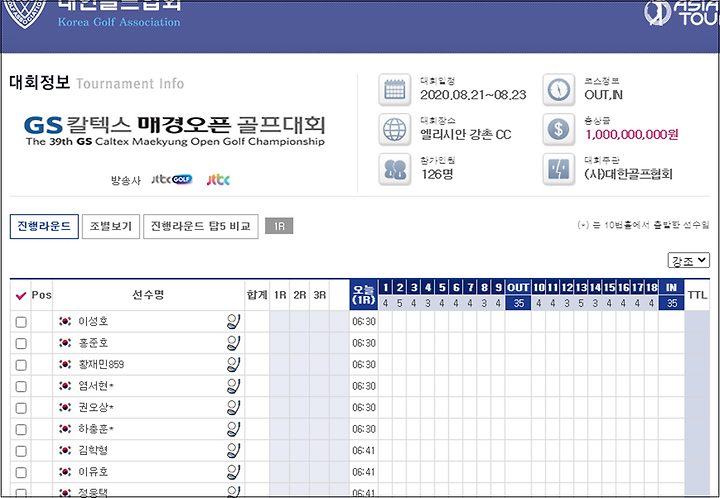The image size is (720, 498).
Task: Click the JTBC Golf broadcaster logo
Action: tap(172, 179)
